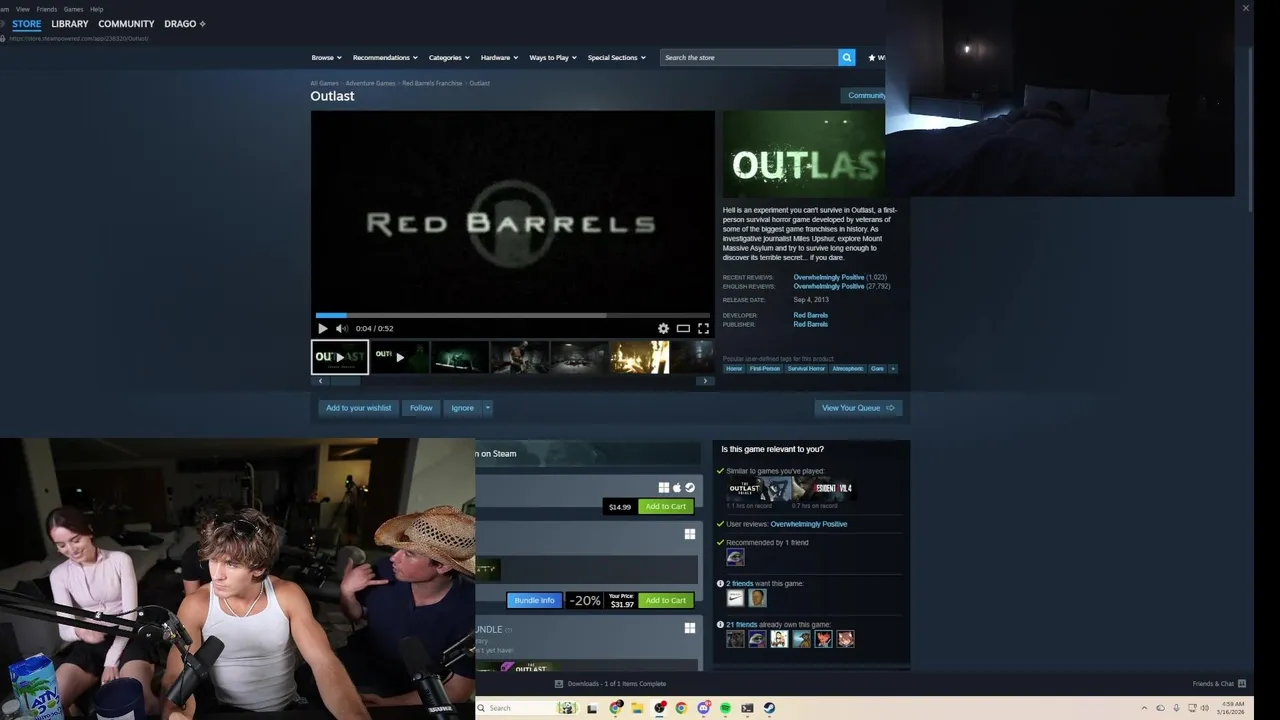Open the fire screenshot thumbnail
The image size is (1280, 720).
639,357
